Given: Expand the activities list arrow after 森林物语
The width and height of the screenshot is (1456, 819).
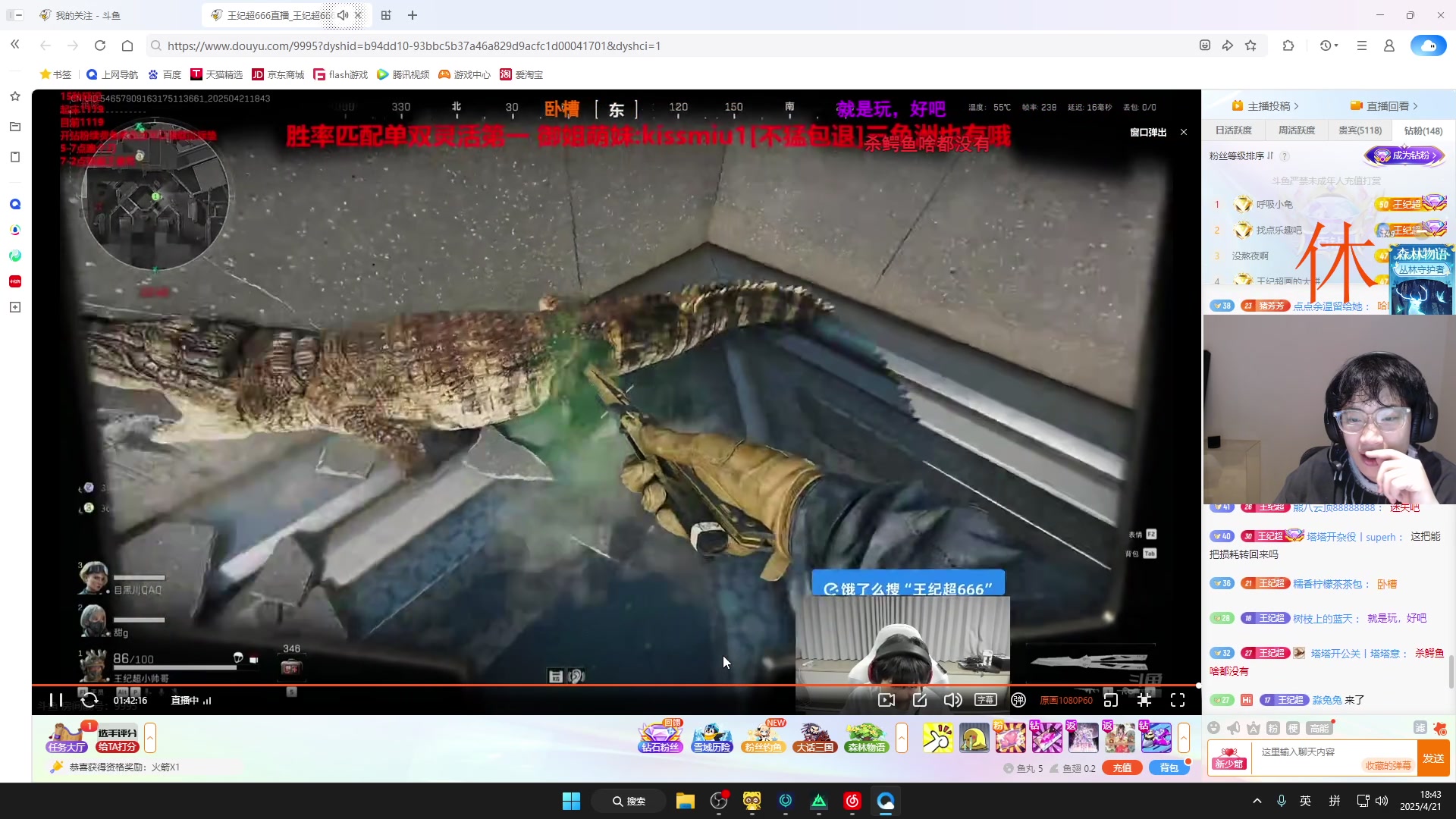Looking at the screenshot, I should point(902,738).
